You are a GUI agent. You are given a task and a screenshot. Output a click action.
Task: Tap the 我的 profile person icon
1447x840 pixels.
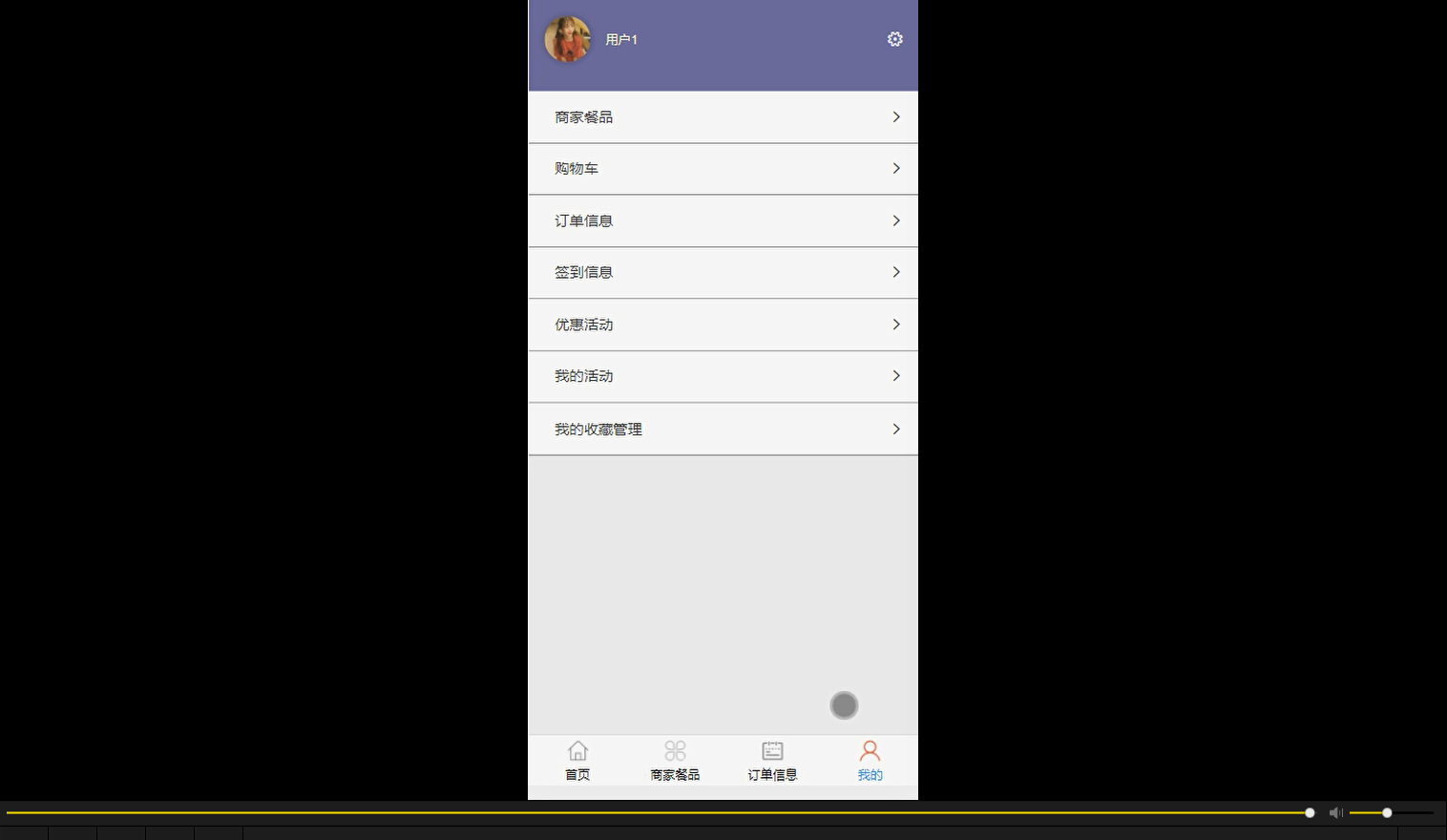tap(870, 751)
